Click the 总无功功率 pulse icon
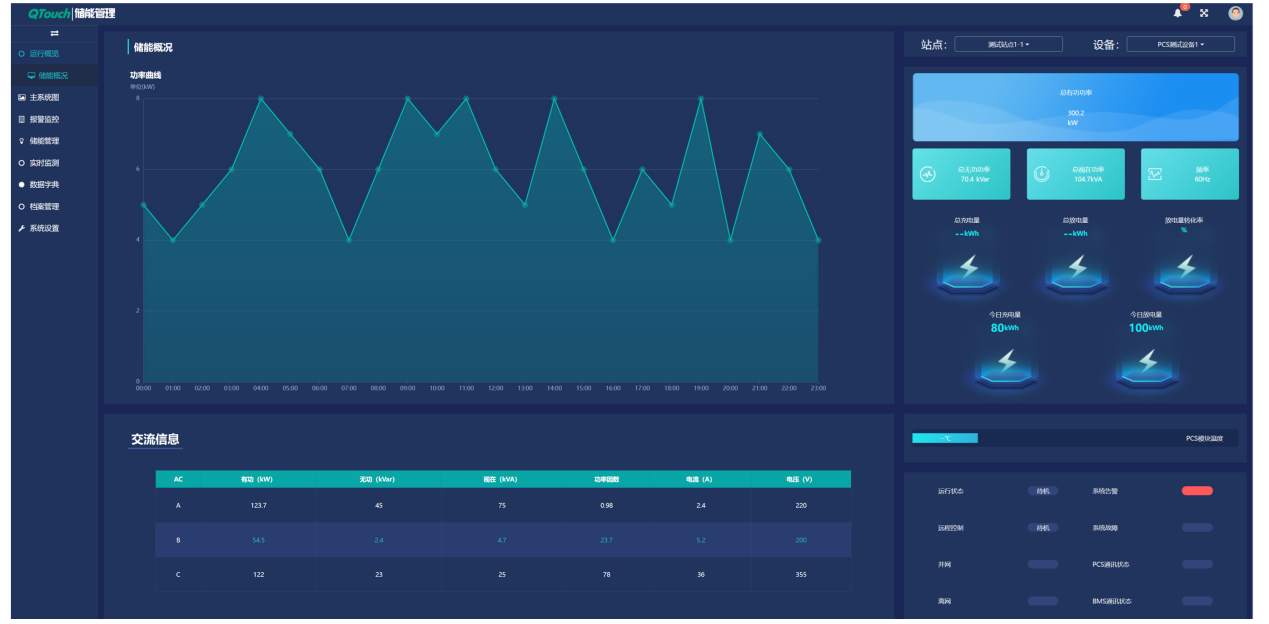1269x624 pixels. click(x=928, y=174)
